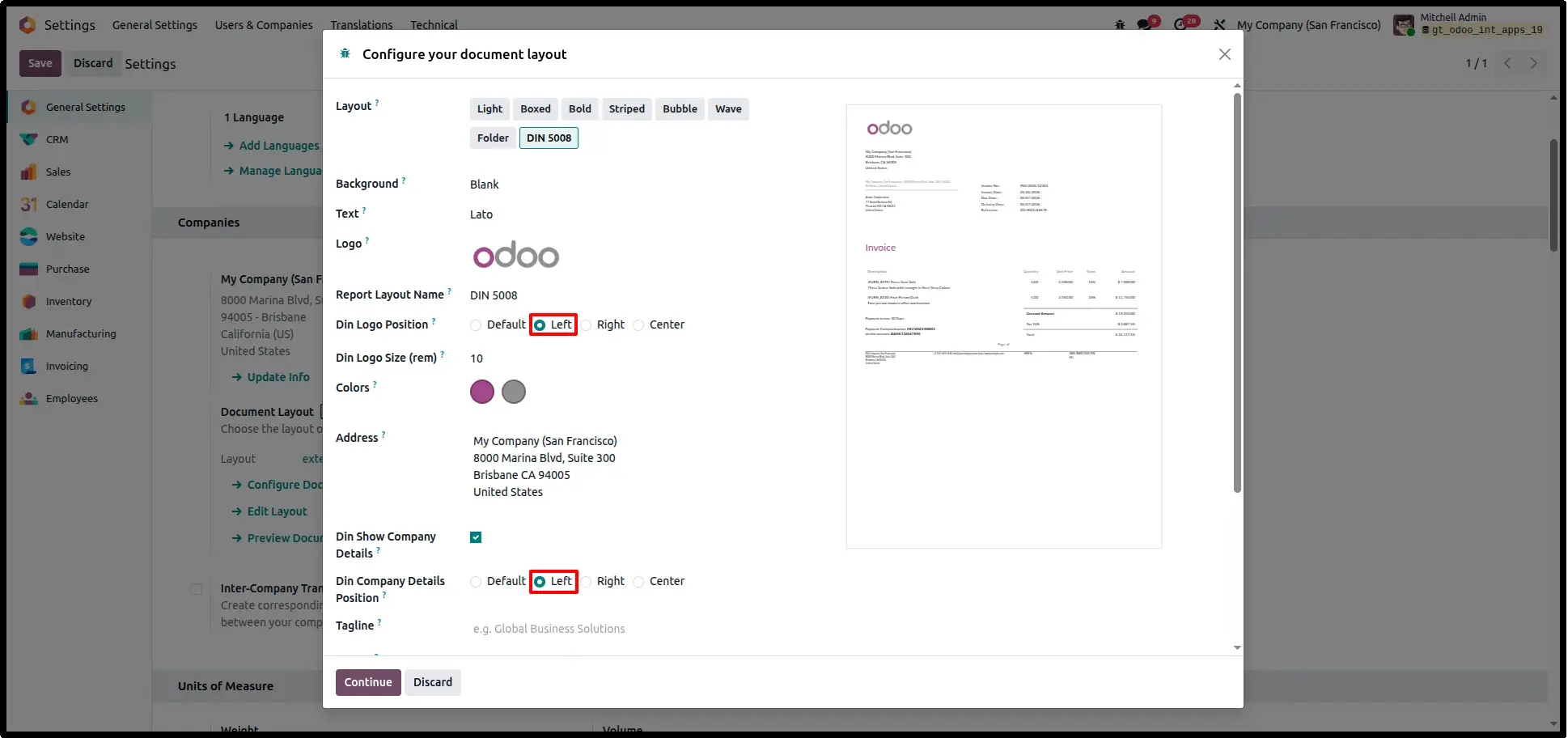The width and height of the screenshot is (1568, 738).
Task: Go to next record pager arrow
Action: (1533, 63)
